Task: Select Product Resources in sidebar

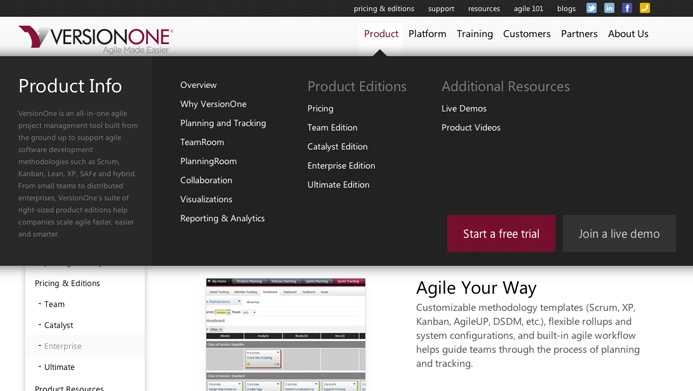Action: point(69,388)
